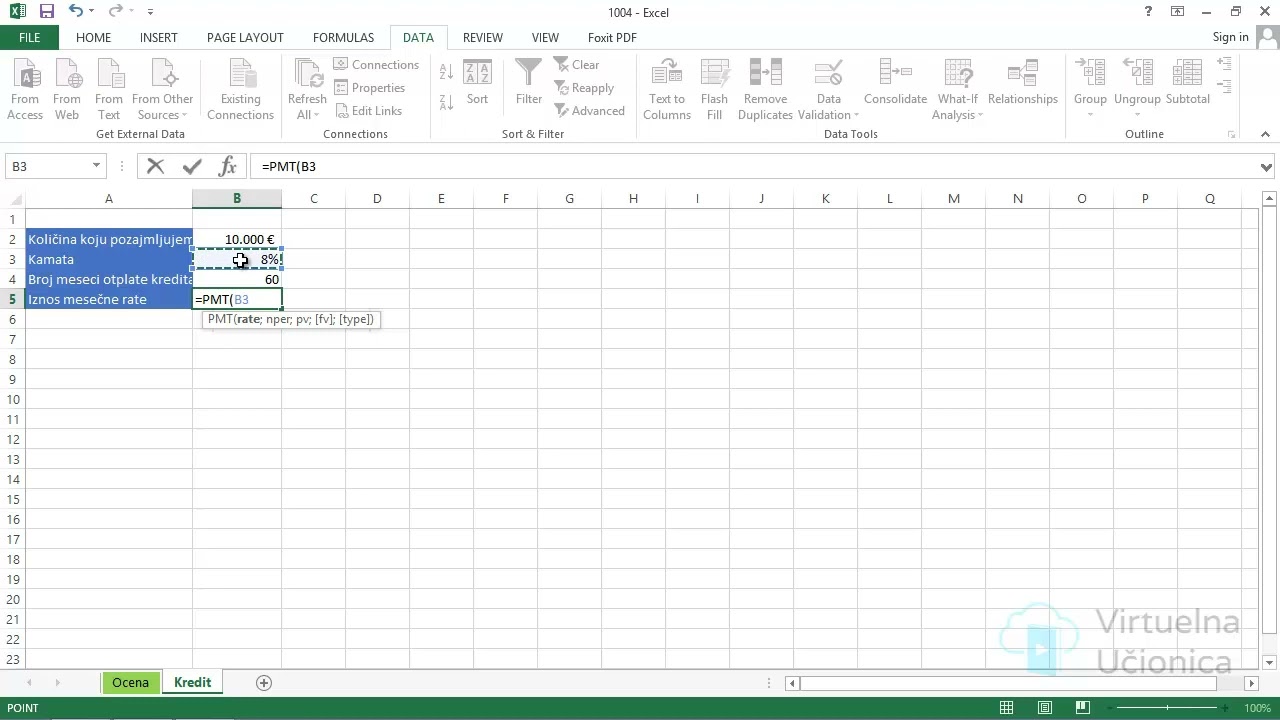
Task: Click the Consolidate icon
Action: coord(895,83)
